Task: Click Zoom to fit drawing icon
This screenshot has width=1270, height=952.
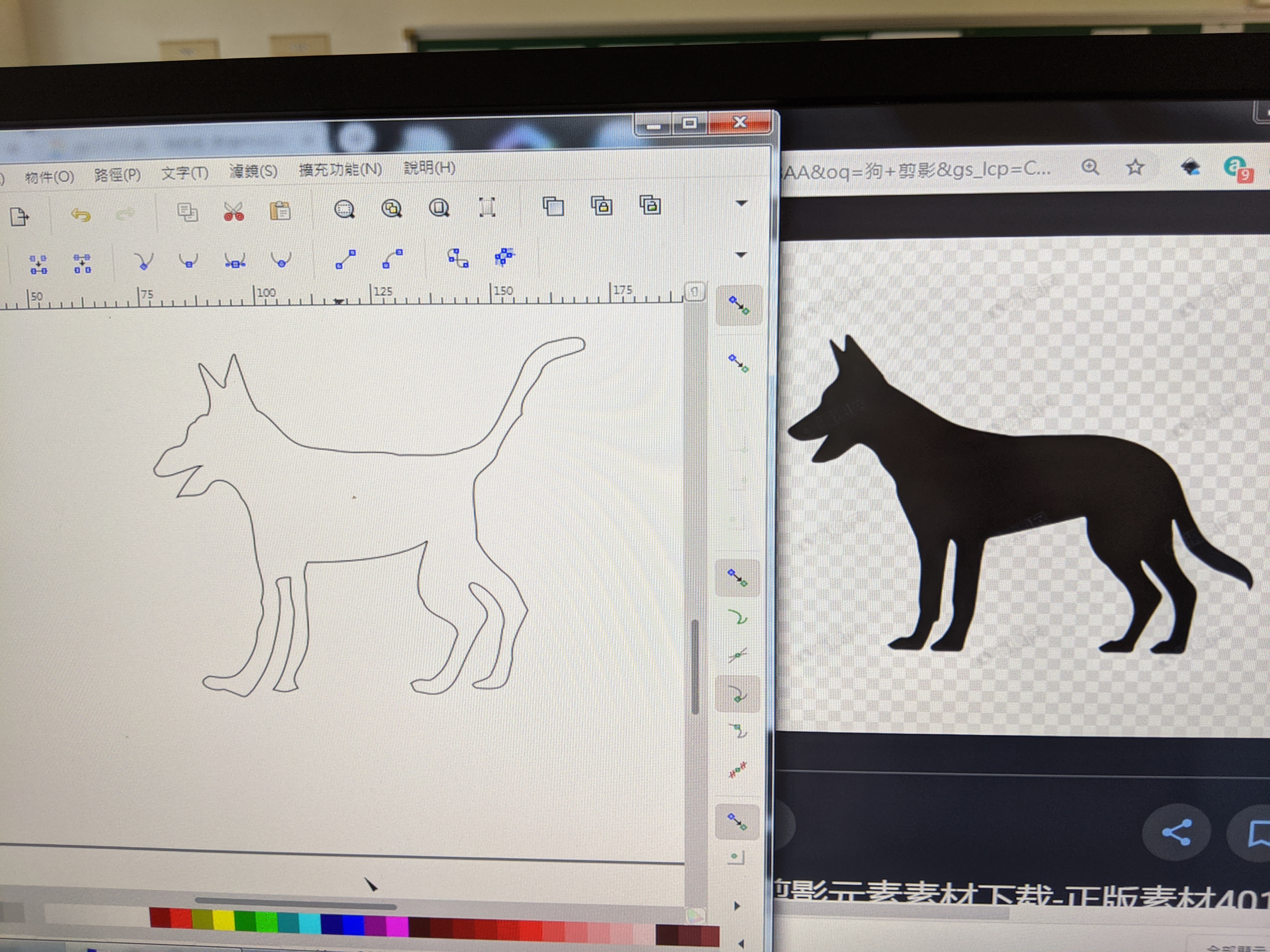Action: tap(392, 208)
